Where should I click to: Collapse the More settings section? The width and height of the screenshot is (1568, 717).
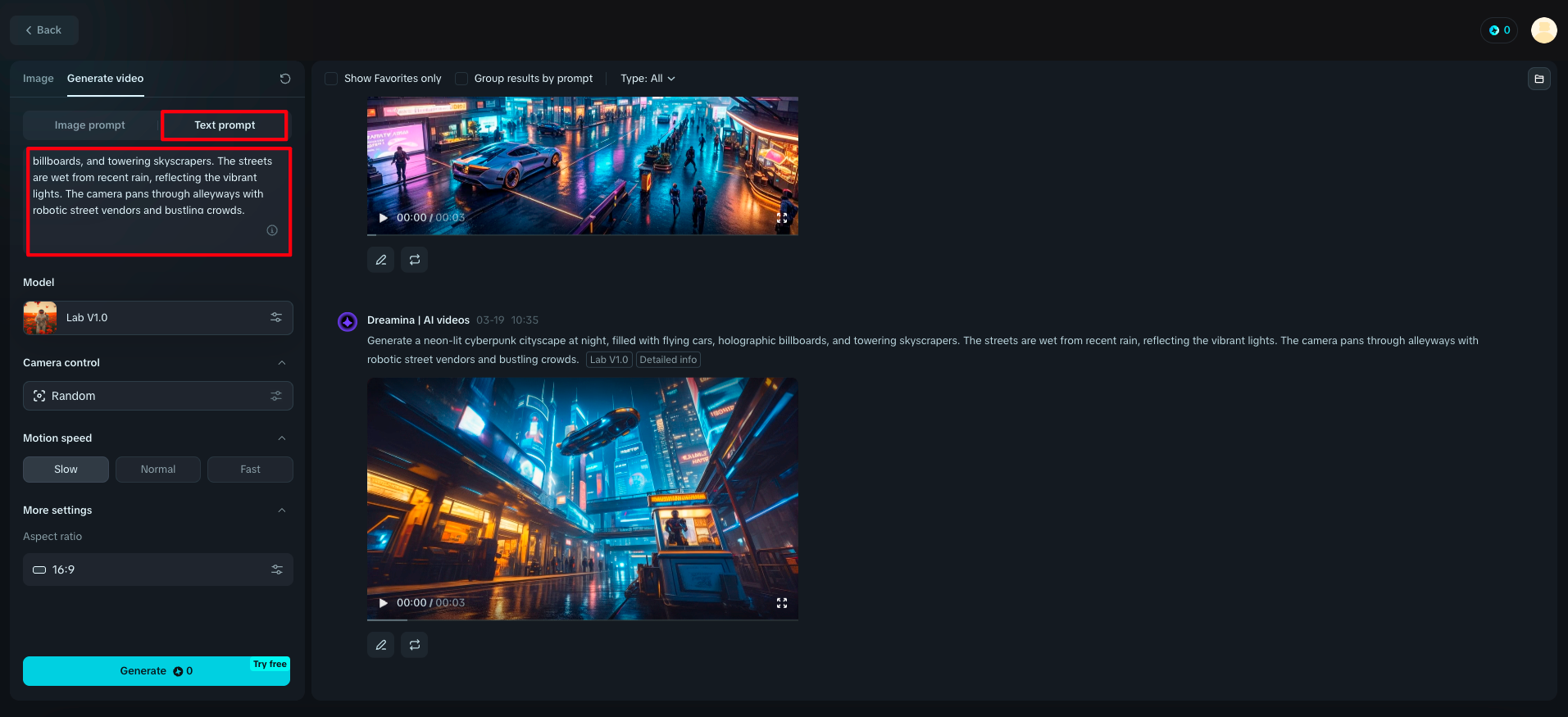[282, 511]
